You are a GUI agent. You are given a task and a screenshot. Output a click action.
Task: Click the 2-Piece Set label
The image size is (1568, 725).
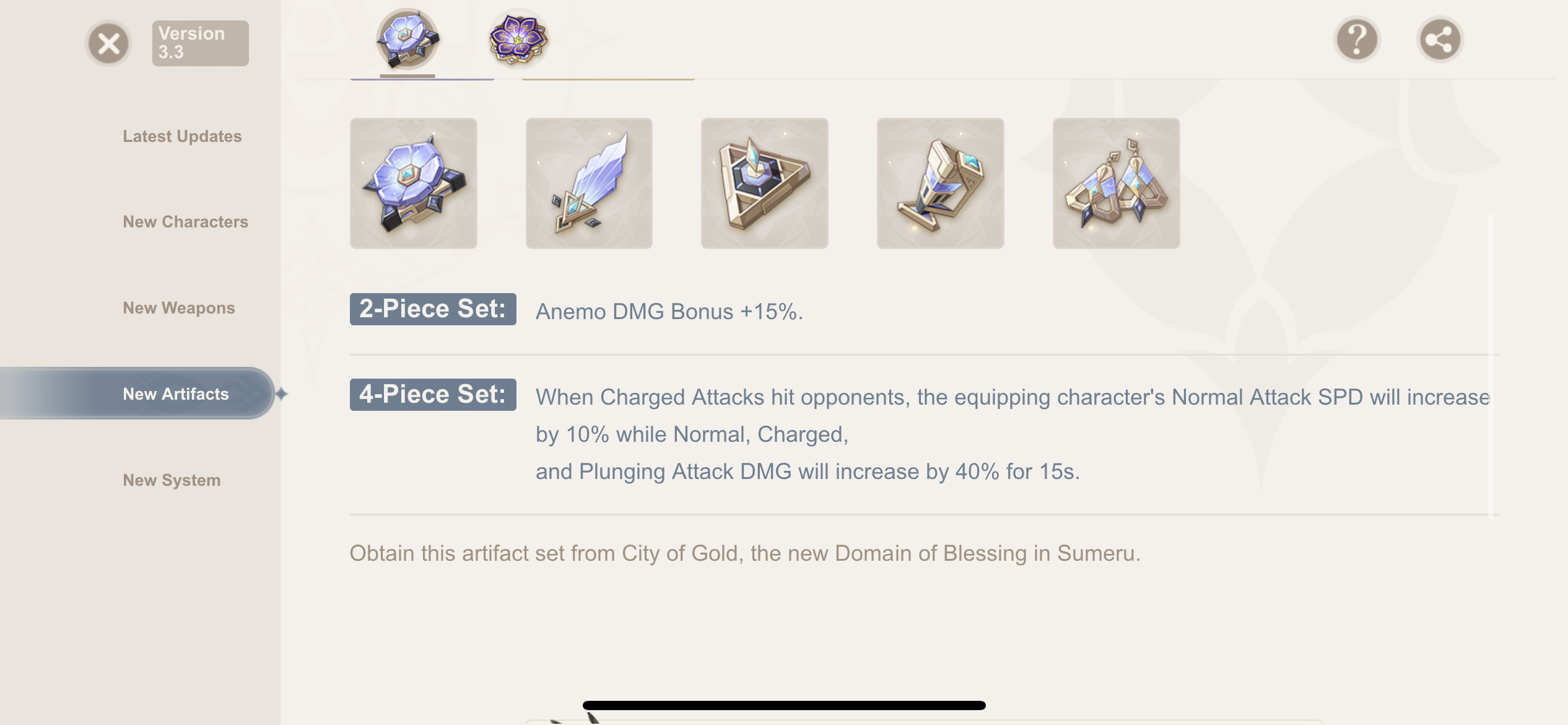click(432, 308)
